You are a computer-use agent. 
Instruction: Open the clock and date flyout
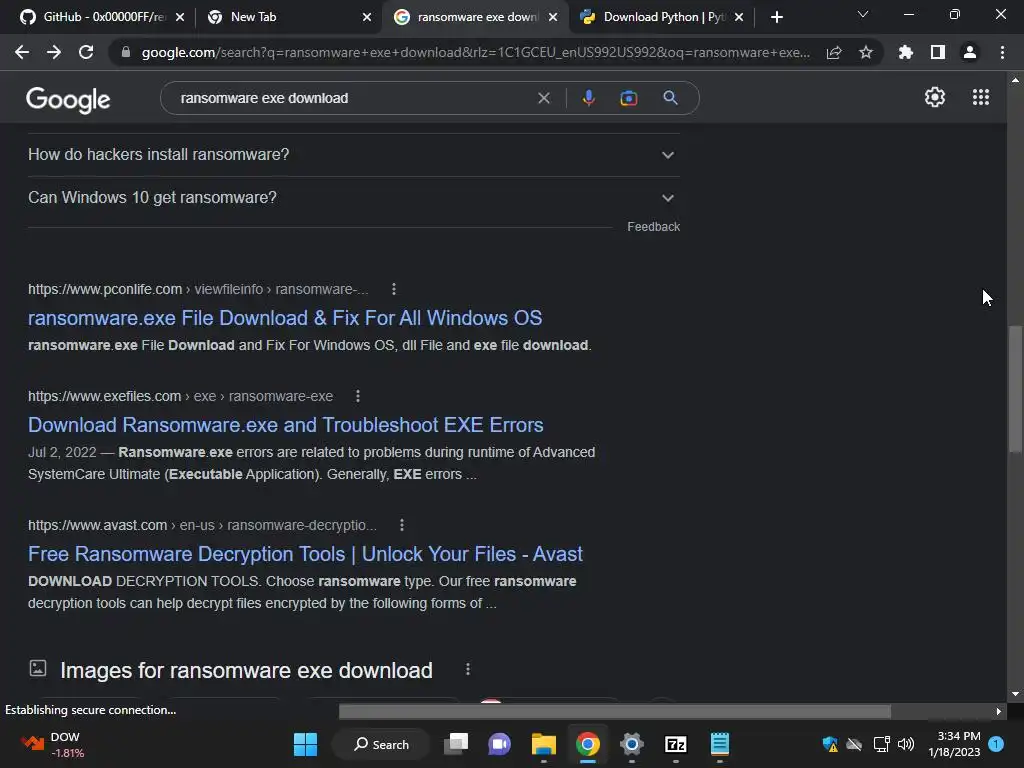pyautogui.click(x=954, y=744)
